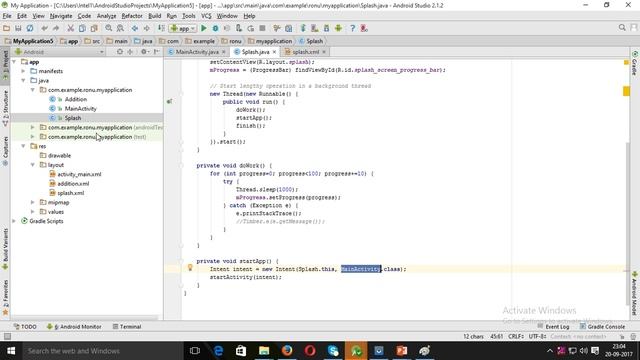Click the yellow lightbulb intention icon
640x360 pixels.
click(190, 268)
